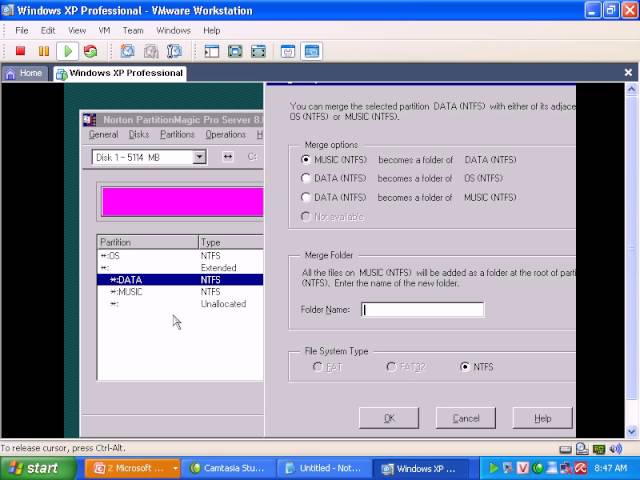Click the Type column header

point(231,242)
